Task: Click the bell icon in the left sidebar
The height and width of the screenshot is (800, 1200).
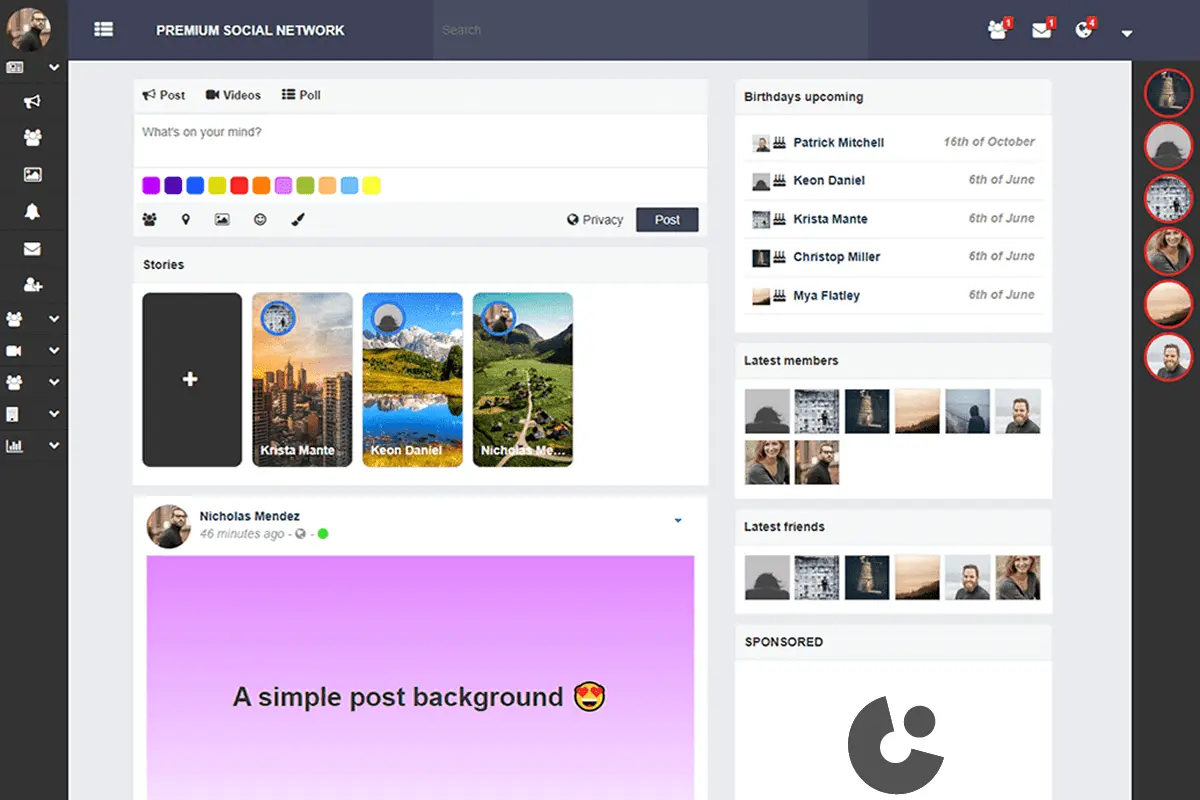Action: click(33, 211)
